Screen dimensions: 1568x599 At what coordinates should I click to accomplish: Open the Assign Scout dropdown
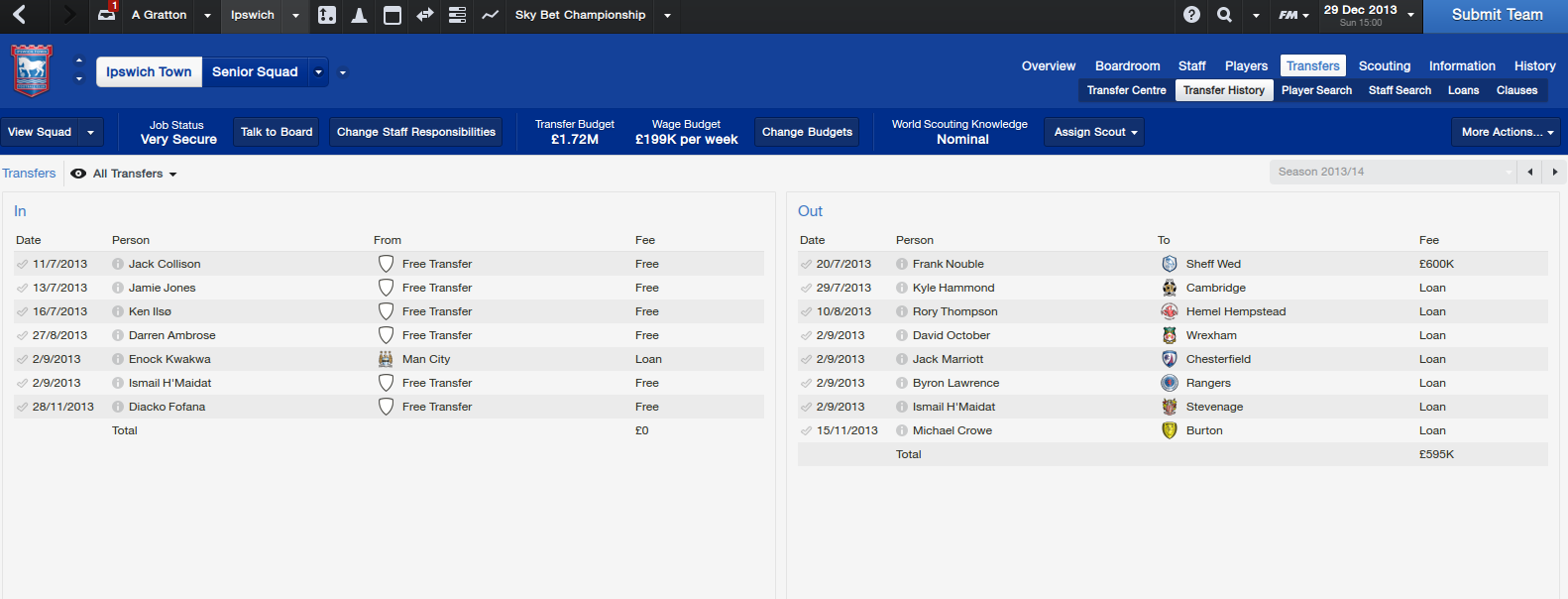[1094, 132]
